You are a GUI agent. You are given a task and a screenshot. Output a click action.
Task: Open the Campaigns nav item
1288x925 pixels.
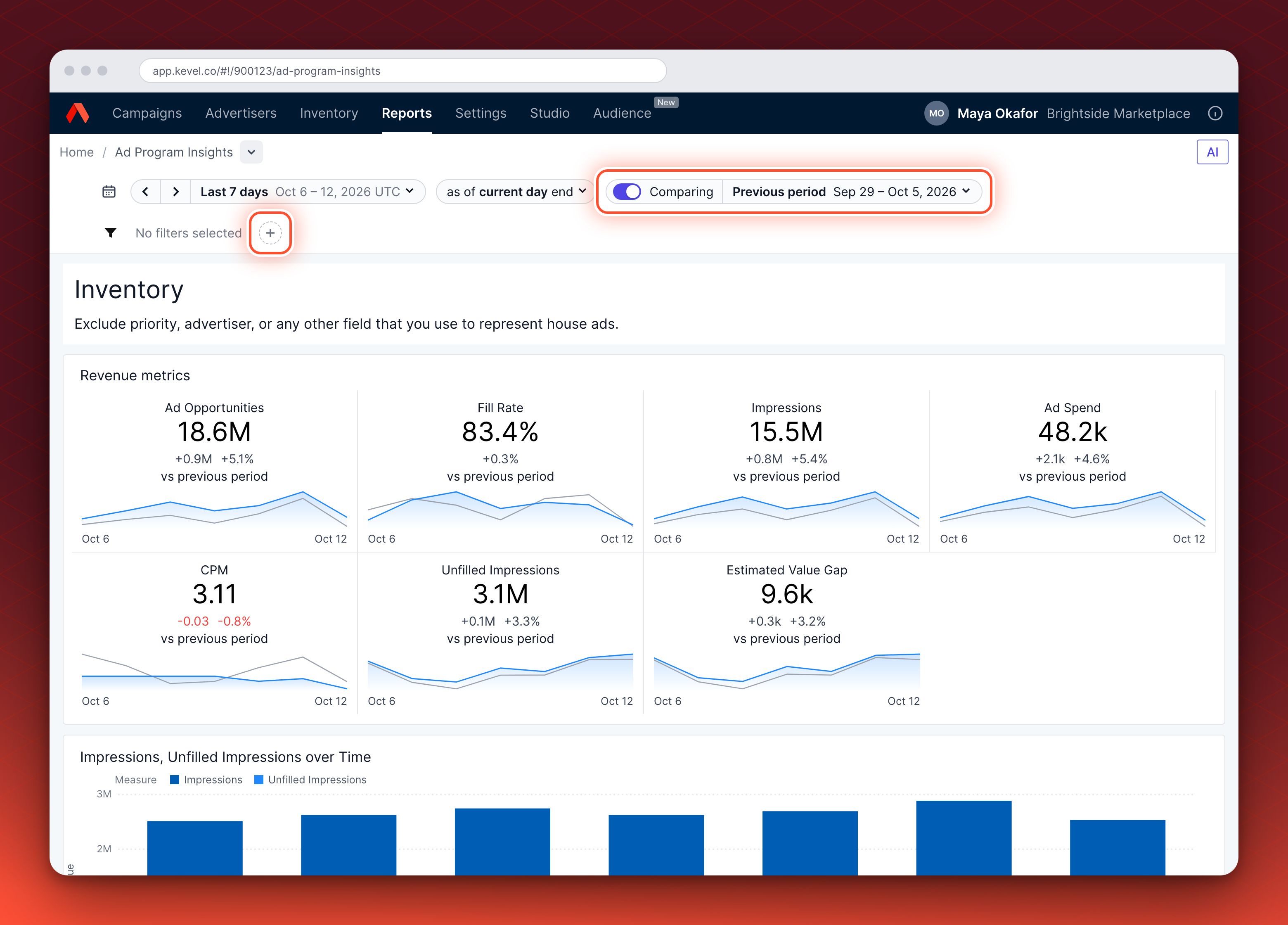coord(147,113)
